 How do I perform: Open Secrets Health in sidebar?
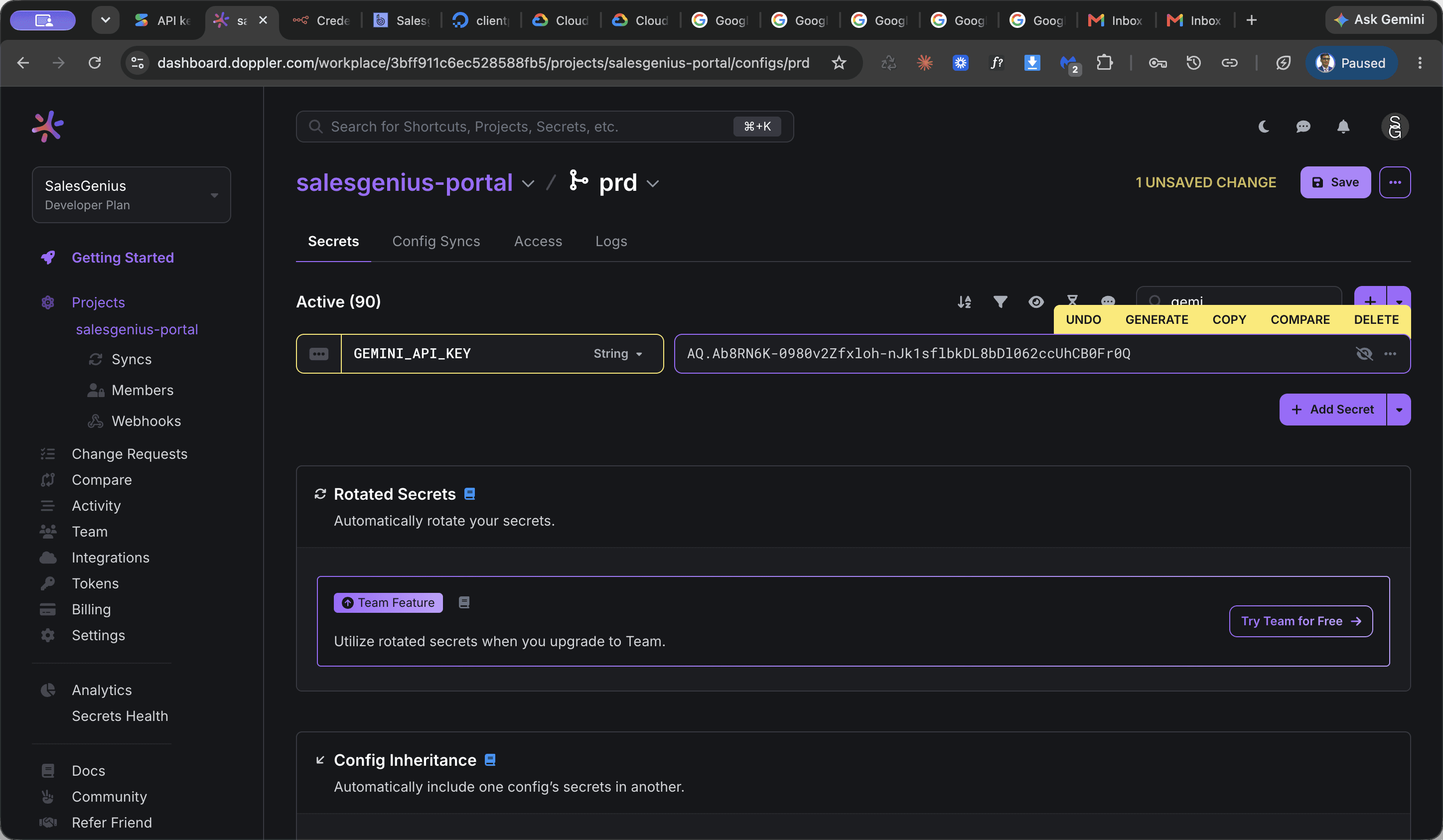(x=120, y=716)
